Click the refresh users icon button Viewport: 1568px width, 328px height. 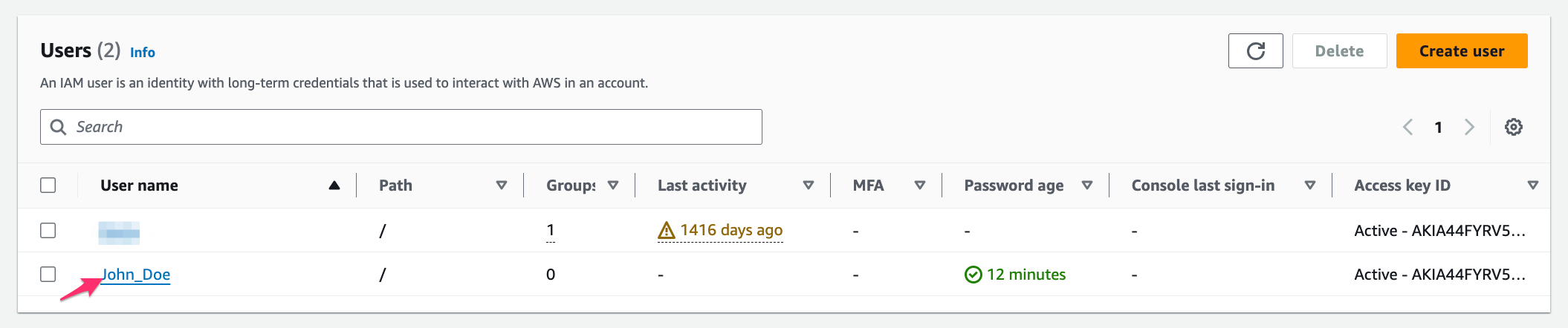tap(1255, 51)
